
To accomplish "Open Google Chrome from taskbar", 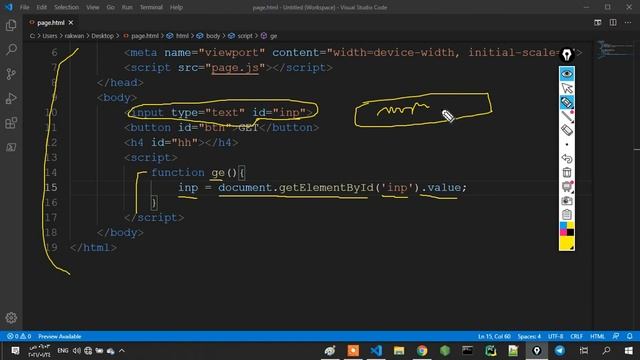I will [x=422, y=351].
